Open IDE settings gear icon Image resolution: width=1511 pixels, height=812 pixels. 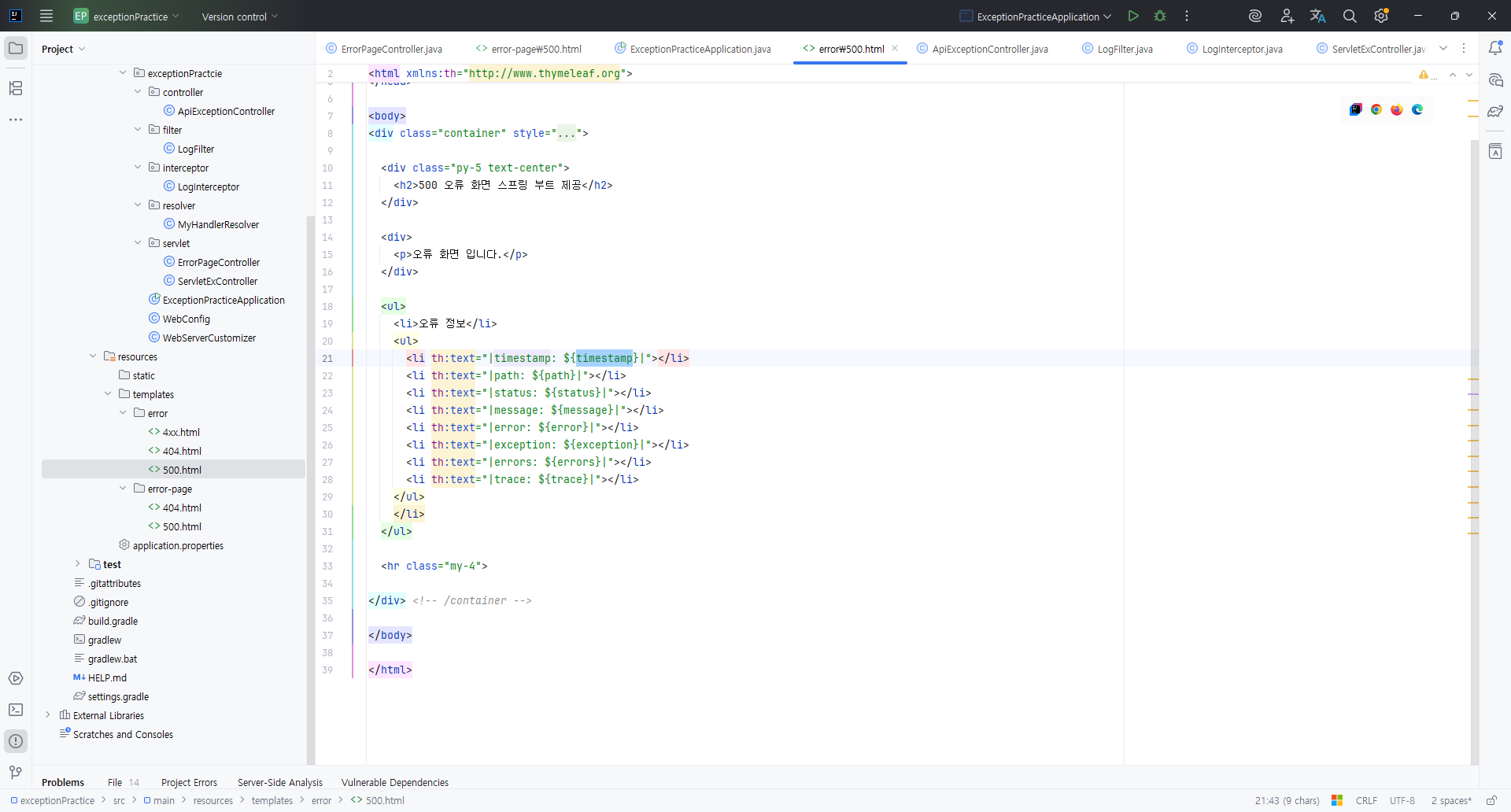[1380, 16]
